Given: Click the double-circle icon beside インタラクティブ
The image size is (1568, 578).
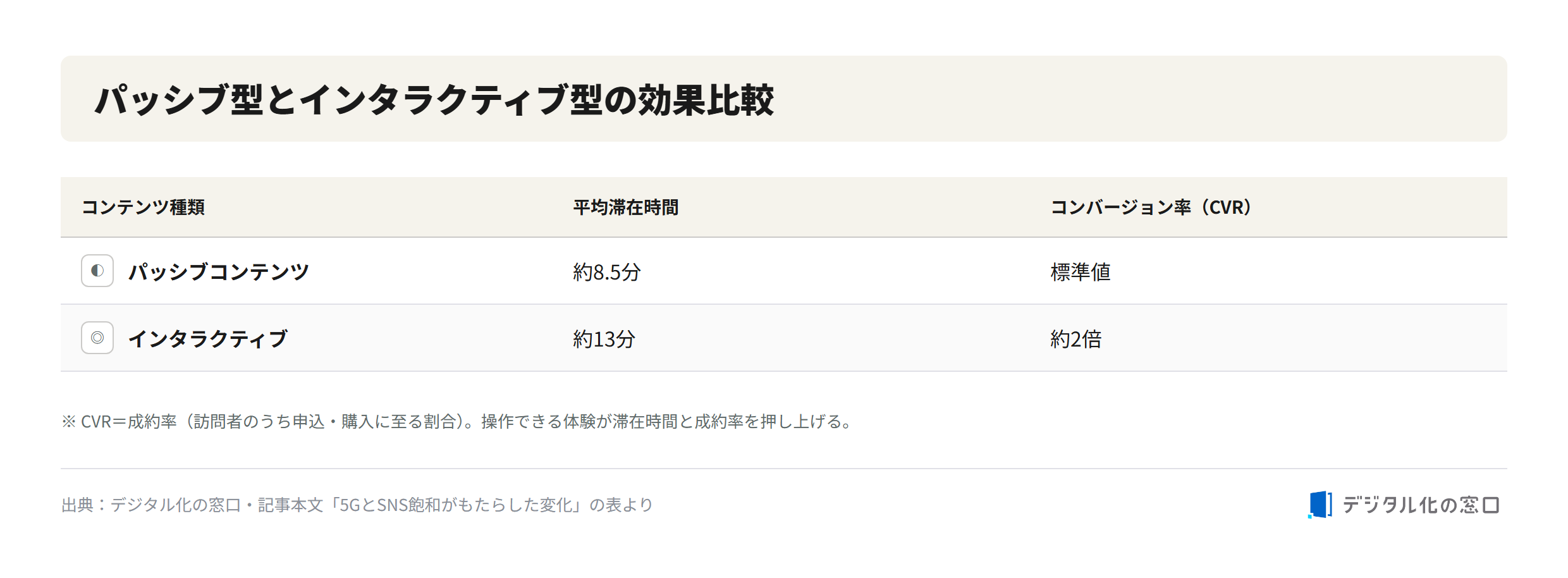Looking at the screenshot, I should [x=97, y=338].
